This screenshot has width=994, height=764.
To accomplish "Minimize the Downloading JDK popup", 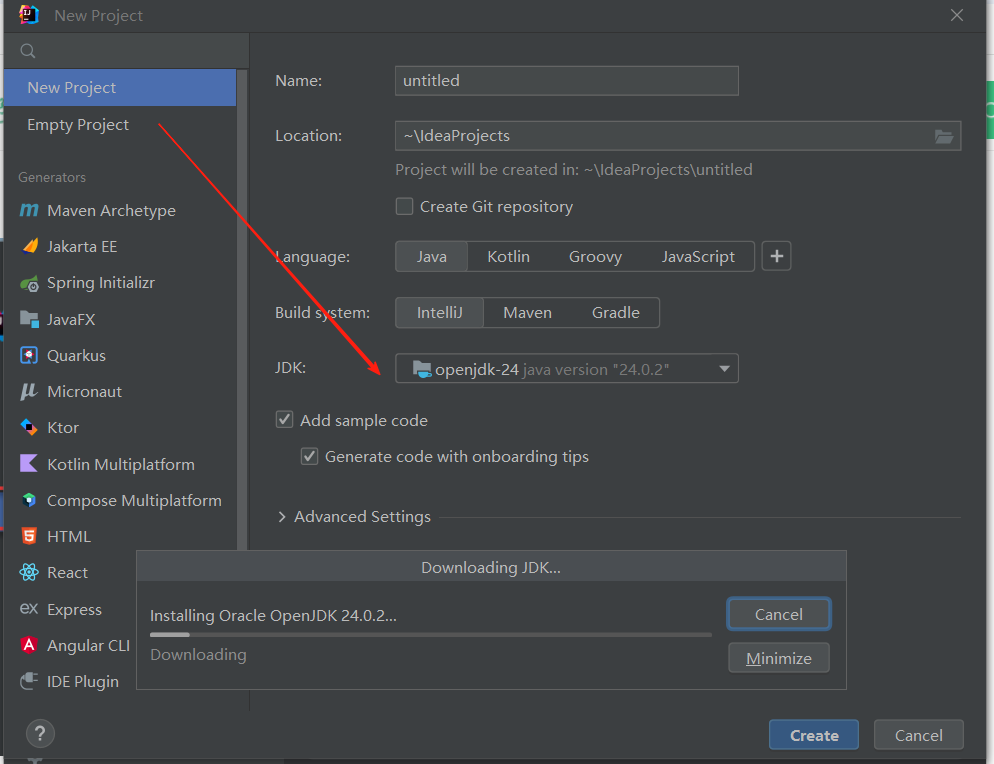I will pyautogui.click(x=779, y=658).
